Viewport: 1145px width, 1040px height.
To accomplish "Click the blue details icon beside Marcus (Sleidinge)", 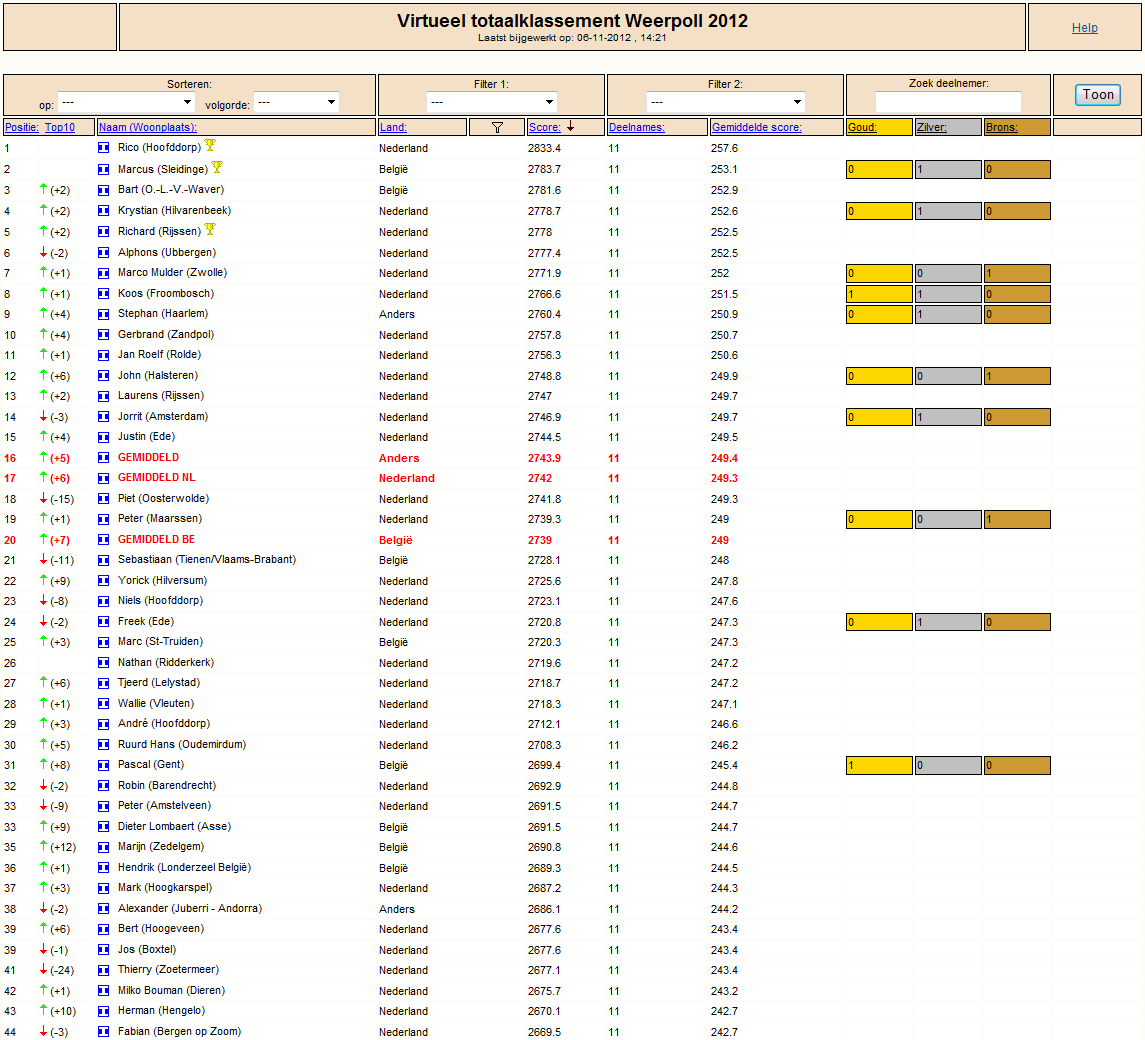I will pyautogui.click(x=104, y=169).
